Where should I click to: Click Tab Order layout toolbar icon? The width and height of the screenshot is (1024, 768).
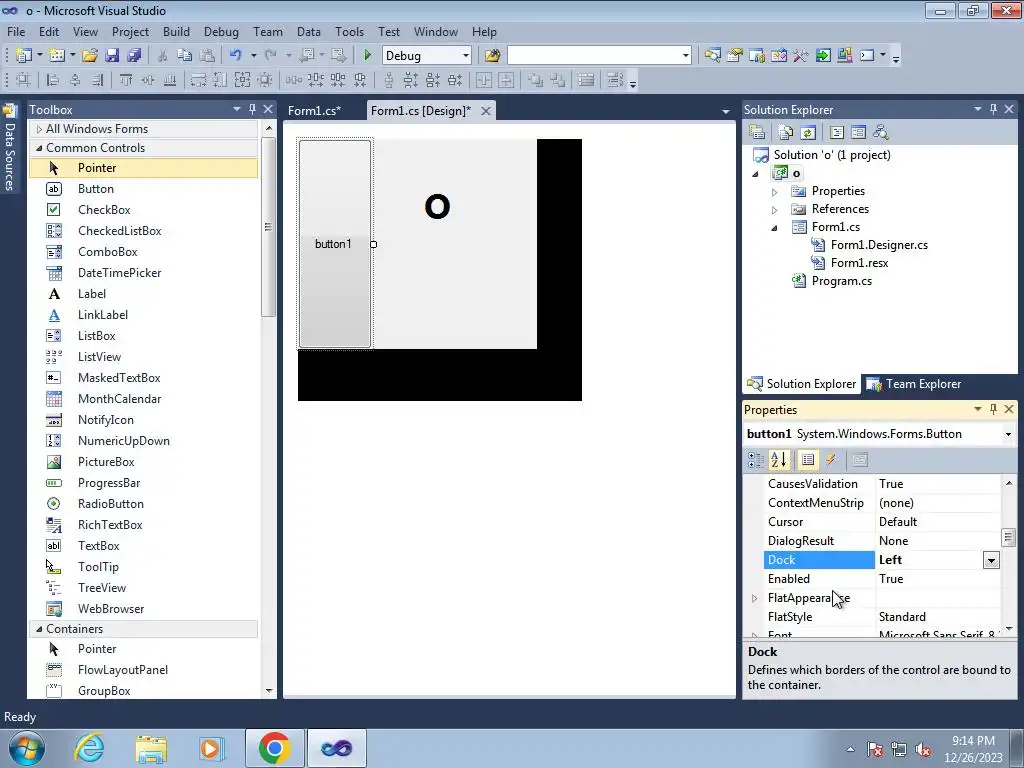coord(615,80)
